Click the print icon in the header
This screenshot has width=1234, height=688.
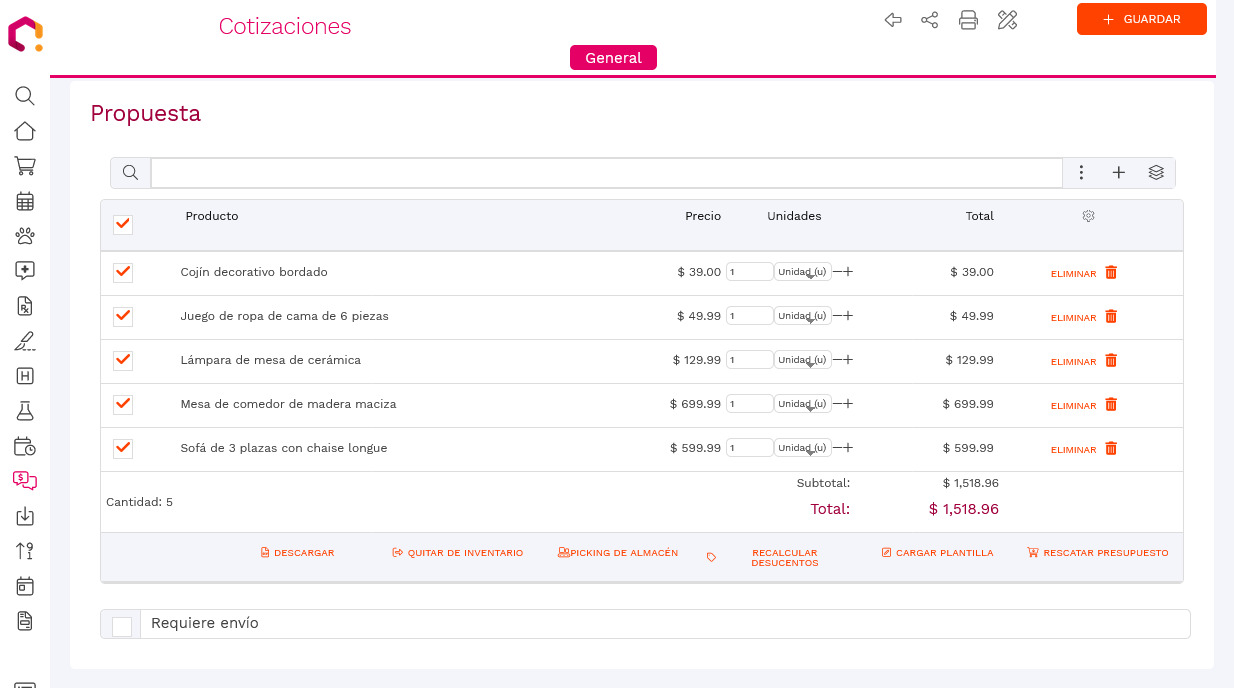(x=968, y=19)
